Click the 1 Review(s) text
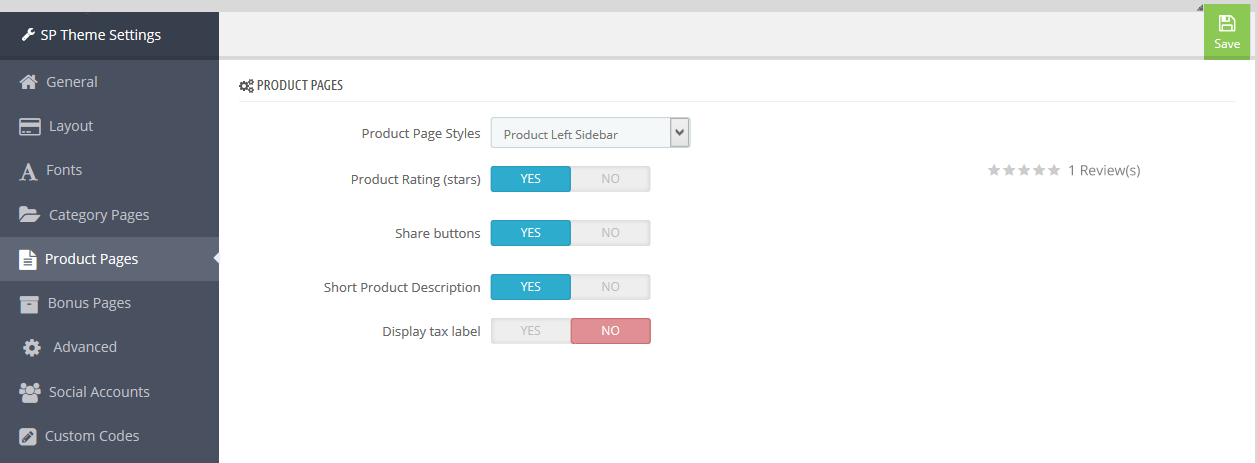1257x463 pixels. coord(1104,171)
